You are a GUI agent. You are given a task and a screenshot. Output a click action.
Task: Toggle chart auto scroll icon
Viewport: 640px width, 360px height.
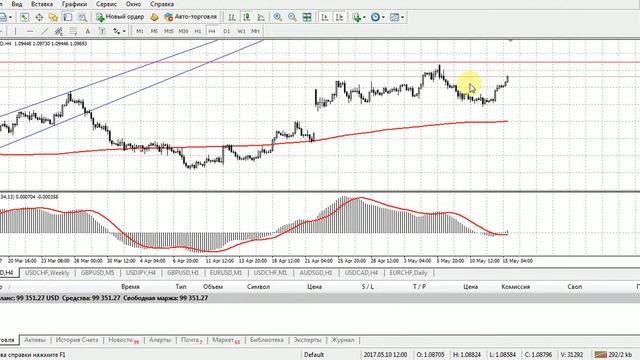325,17
